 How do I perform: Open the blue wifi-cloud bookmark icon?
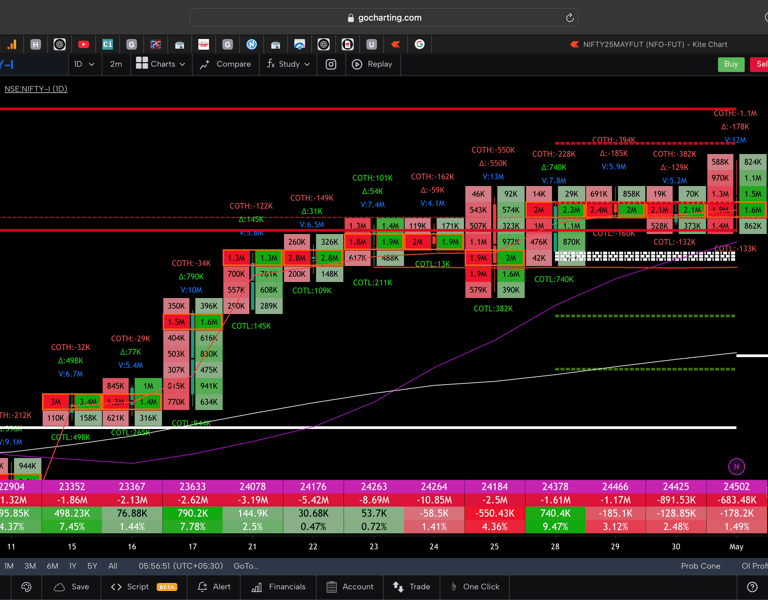point(299,45)
